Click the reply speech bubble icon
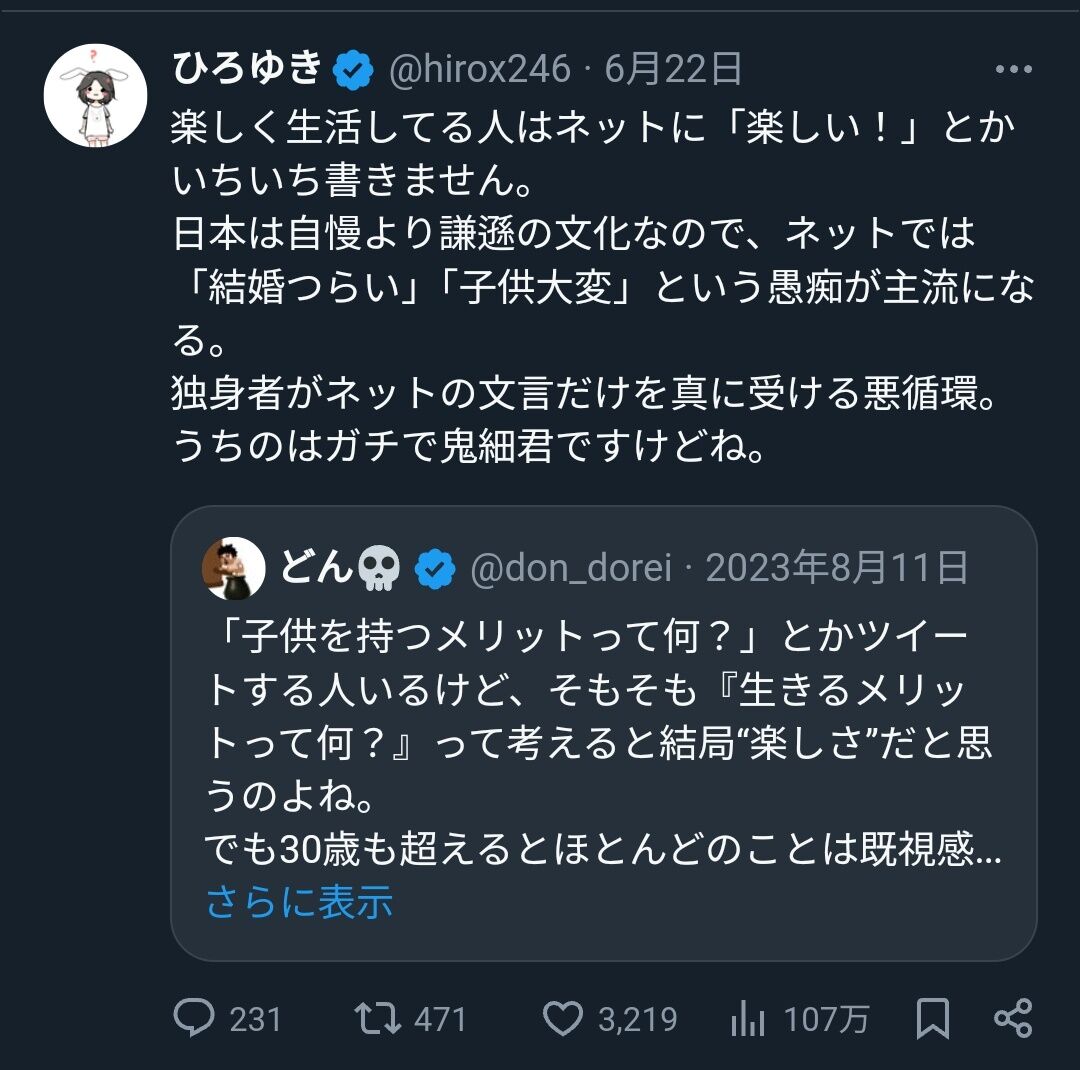This screenshot has width=1080, height=1070. click(194, 1018)
